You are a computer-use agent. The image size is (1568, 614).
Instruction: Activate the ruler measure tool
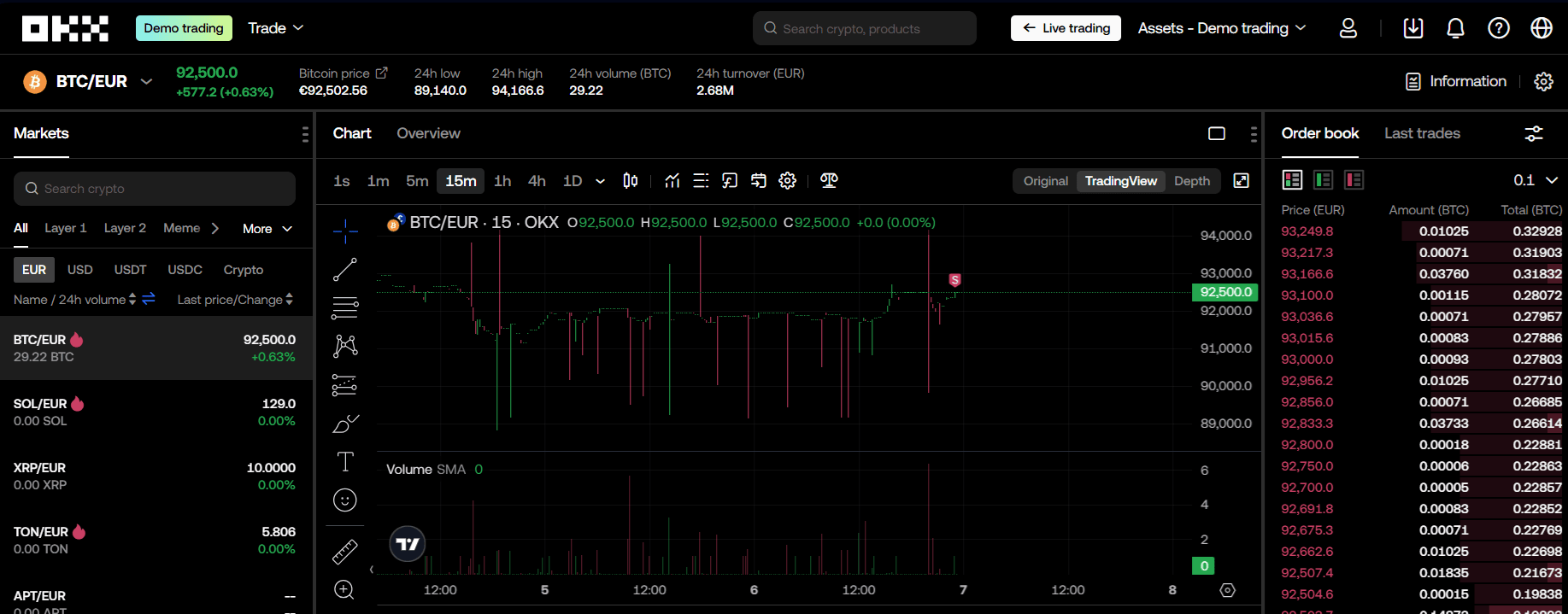(x=344, y=552)
